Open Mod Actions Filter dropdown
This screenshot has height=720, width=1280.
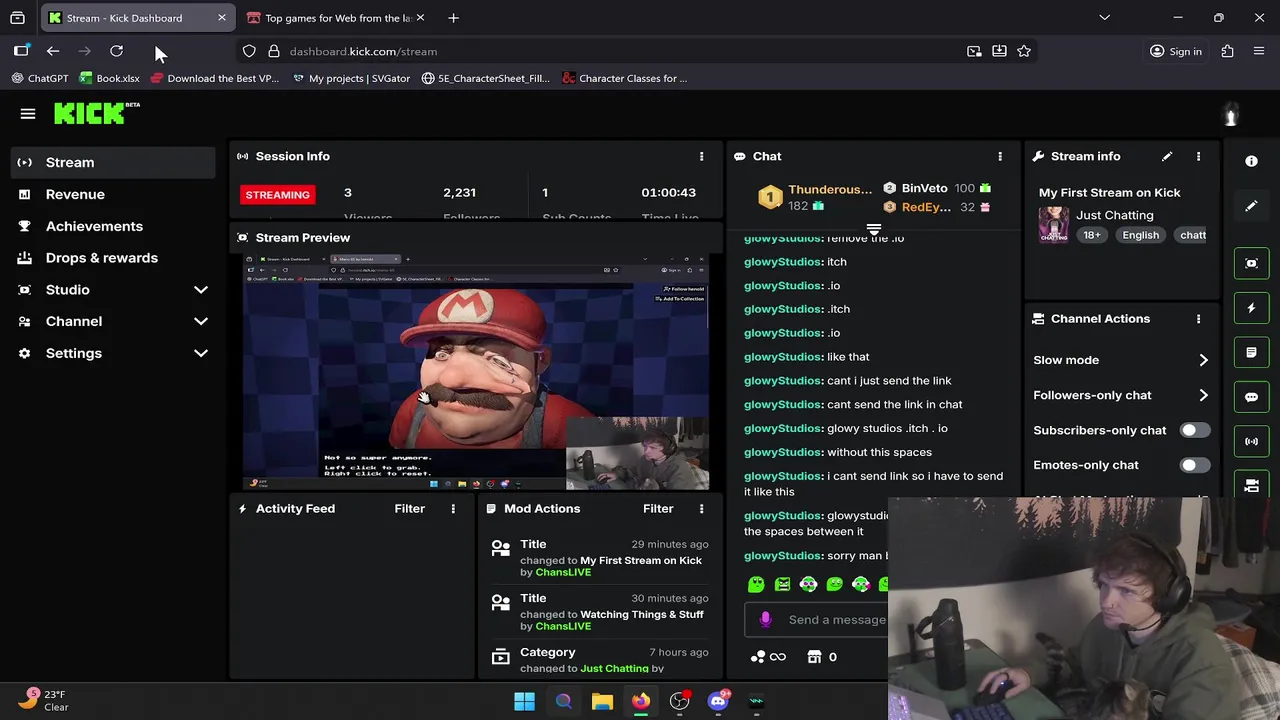pos(658,508)
